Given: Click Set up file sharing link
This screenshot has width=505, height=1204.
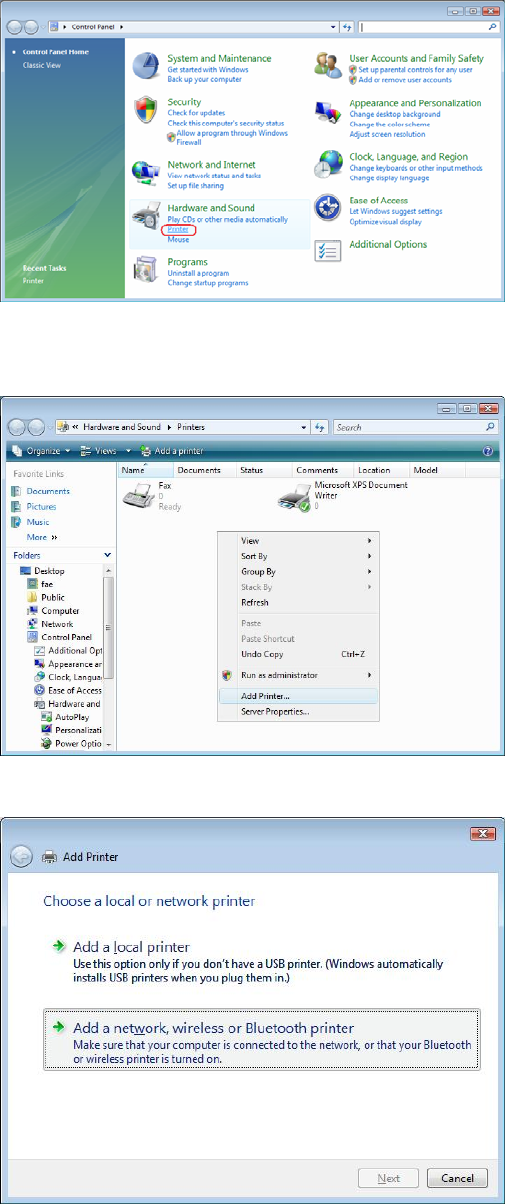Looking at the screenshot, I should coord(195,186).
